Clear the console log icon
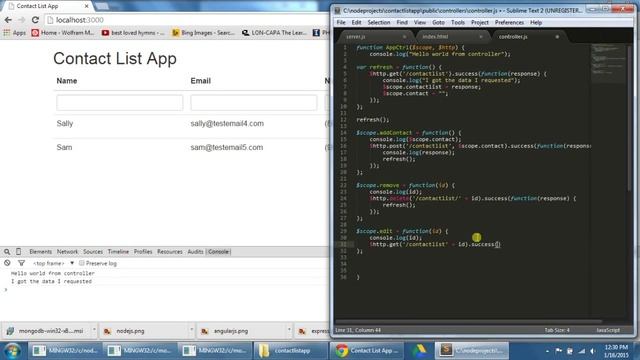 coord(7,263)
